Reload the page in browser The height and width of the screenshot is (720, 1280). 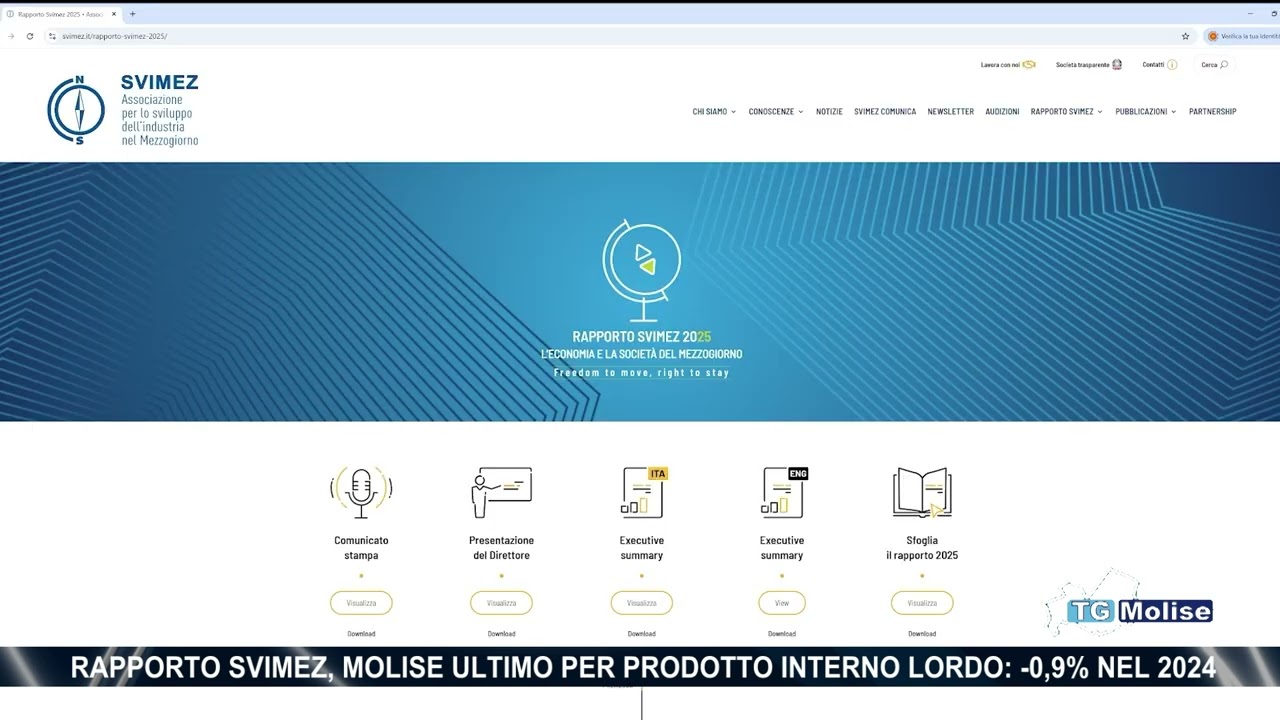[x=30, y=36]
